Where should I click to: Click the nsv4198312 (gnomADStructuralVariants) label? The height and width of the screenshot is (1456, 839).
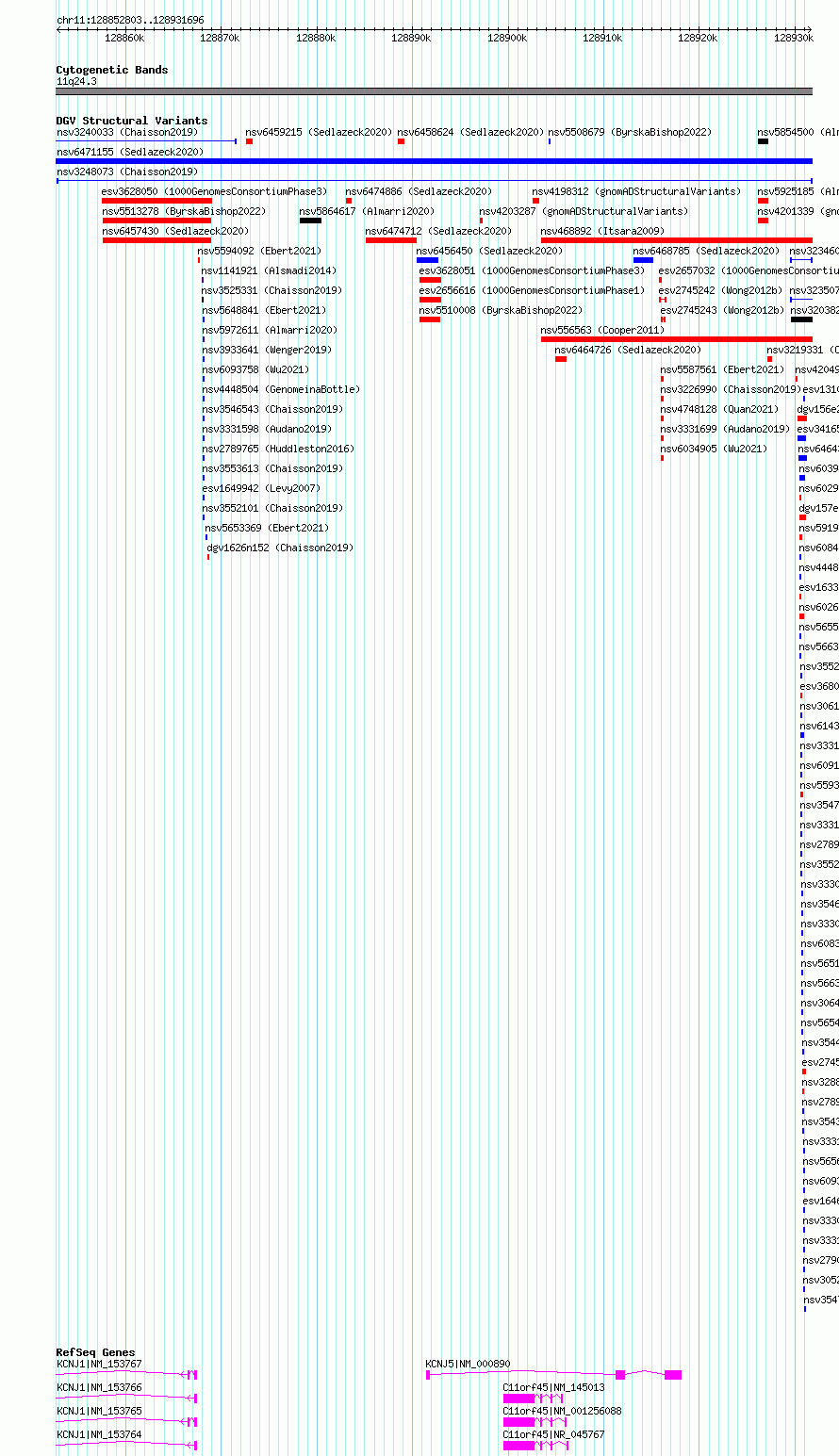(636, 191)
